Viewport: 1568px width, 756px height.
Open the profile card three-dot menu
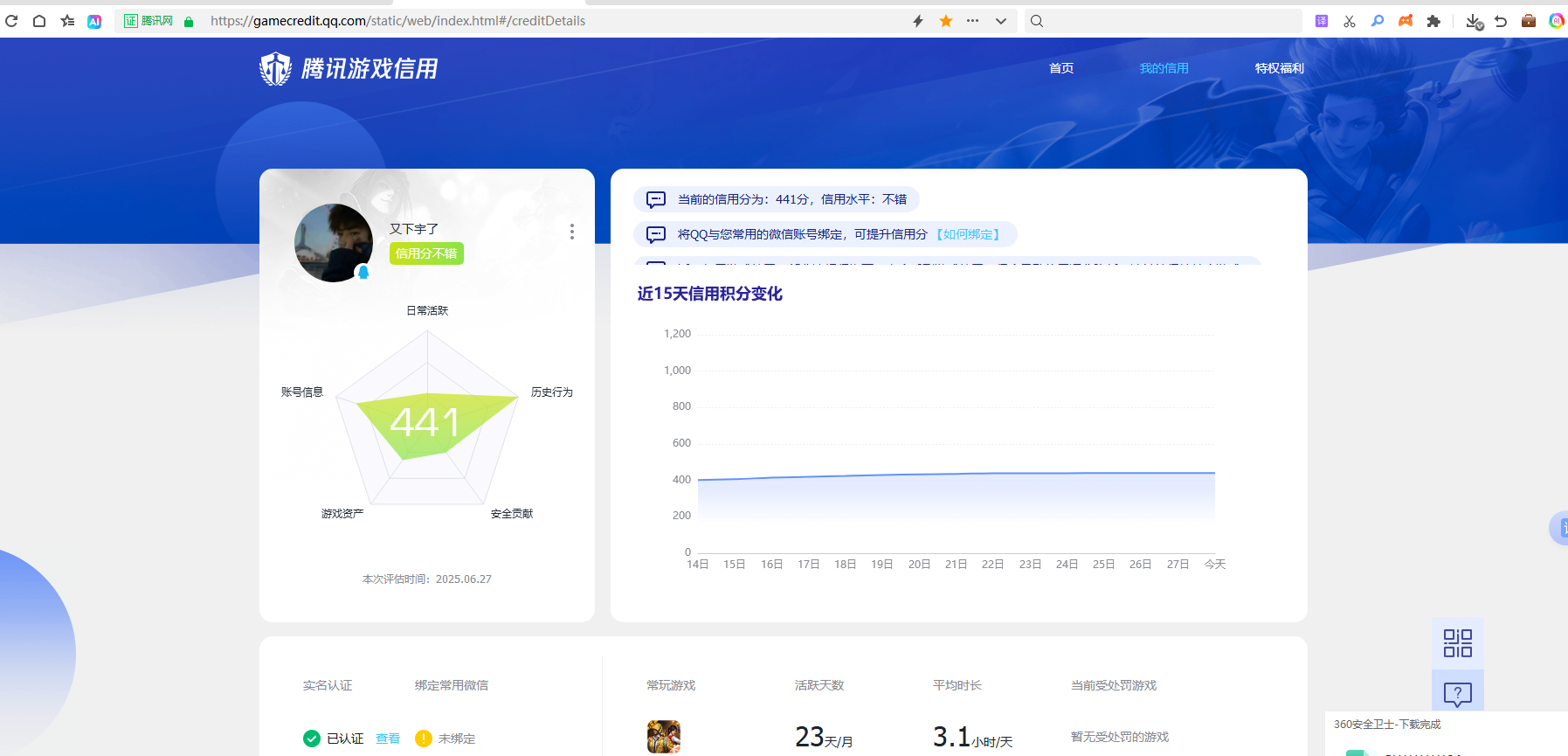click(x=572, y=232)
